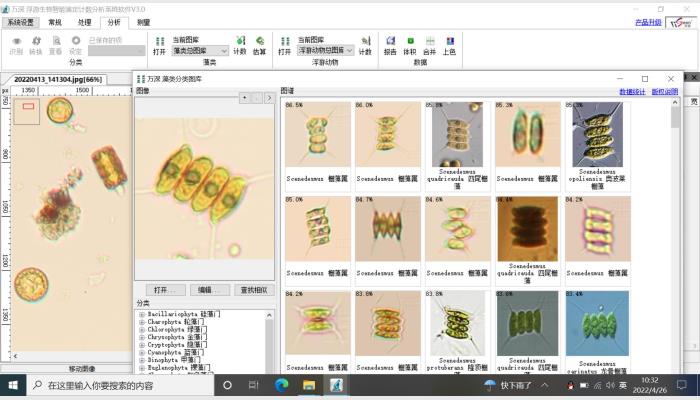The width and height of the screenshot is (700, 400).
Task: Click the 上色 (colorize) icon
Action: [x=449, y=44]
